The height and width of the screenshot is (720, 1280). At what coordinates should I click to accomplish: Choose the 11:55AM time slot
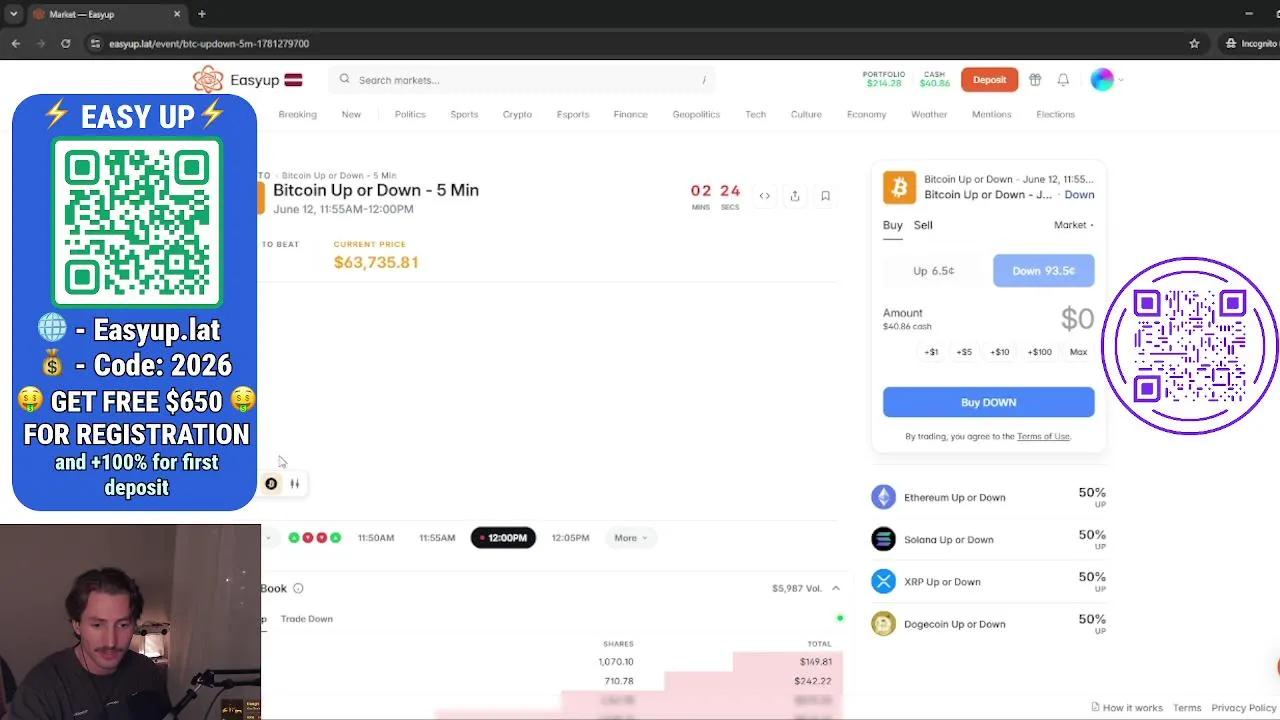(x=437, y=538)
